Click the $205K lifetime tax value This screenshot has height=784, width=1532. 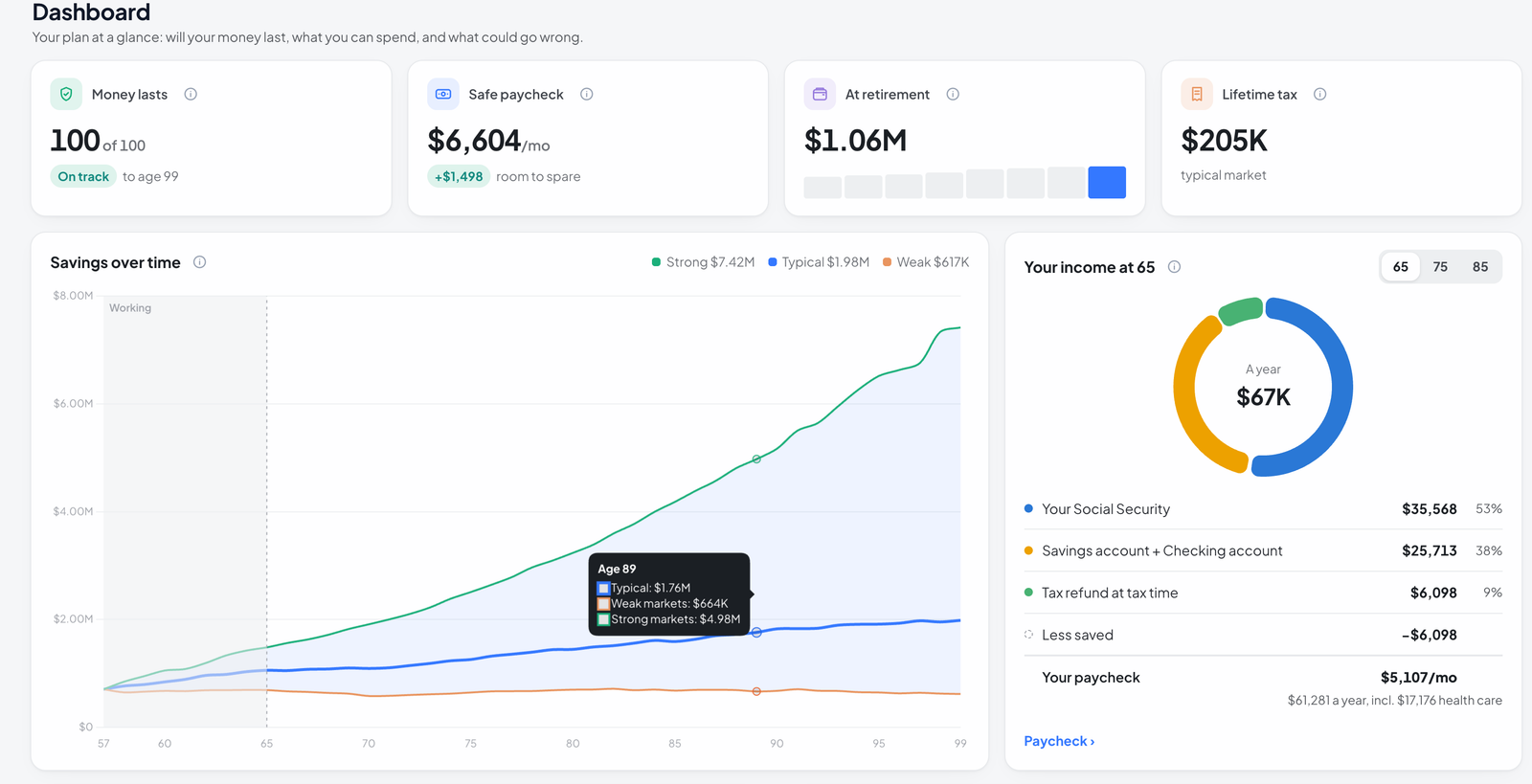click(1224, 141)
